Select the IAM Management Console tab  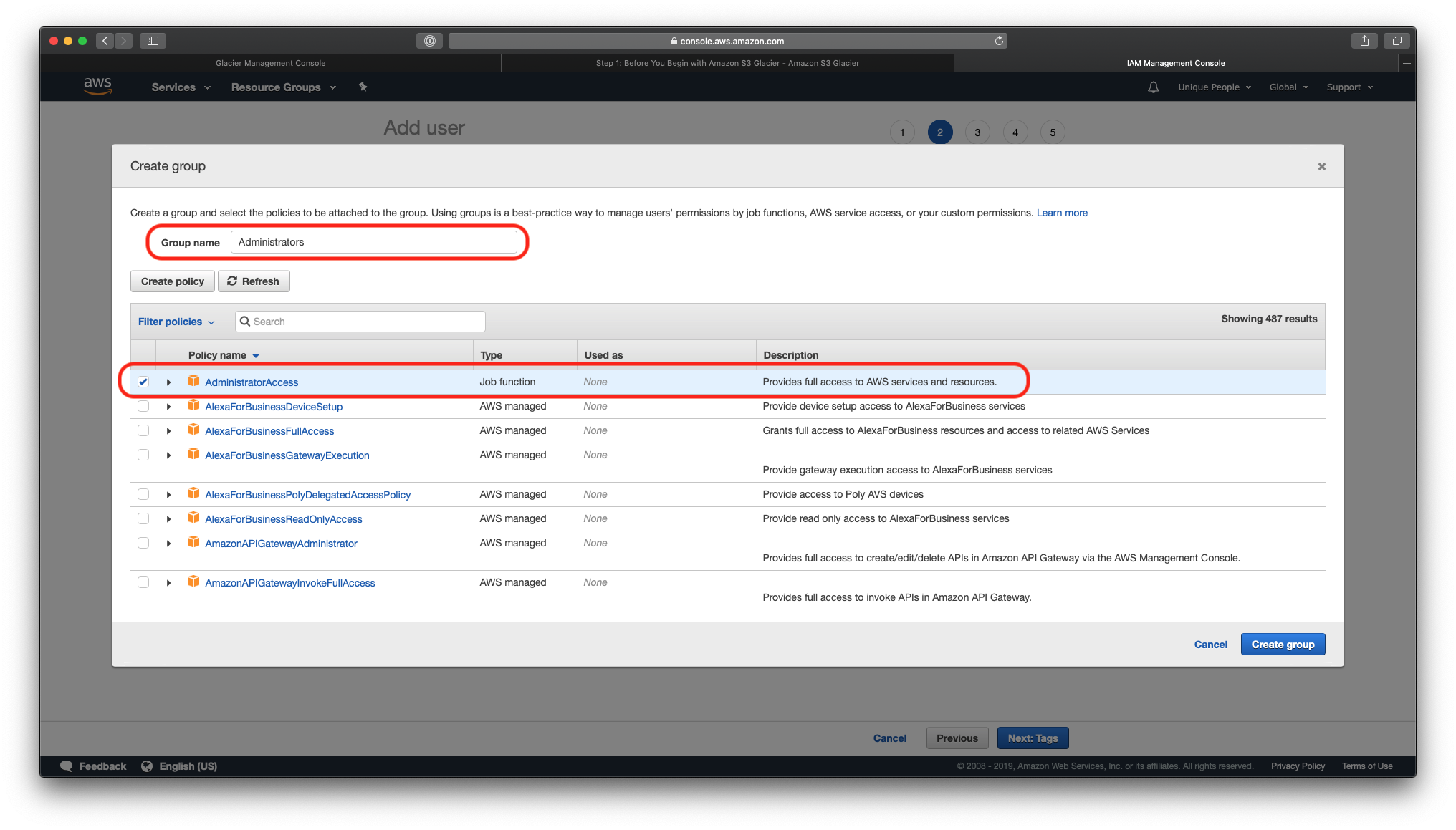(x=1176, y=63)
